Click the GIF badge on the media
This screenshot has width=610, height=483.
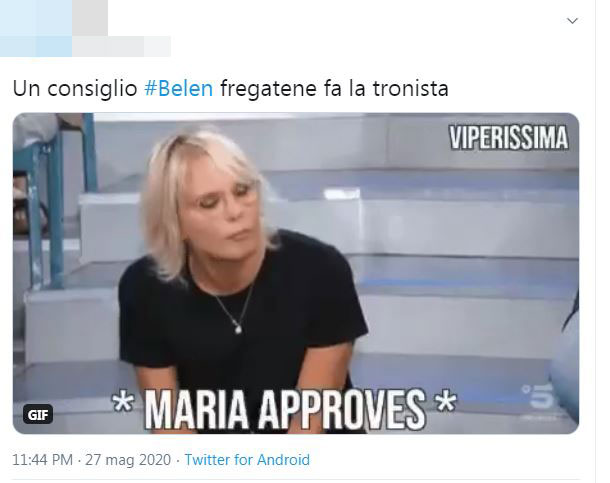click(38, 415)
